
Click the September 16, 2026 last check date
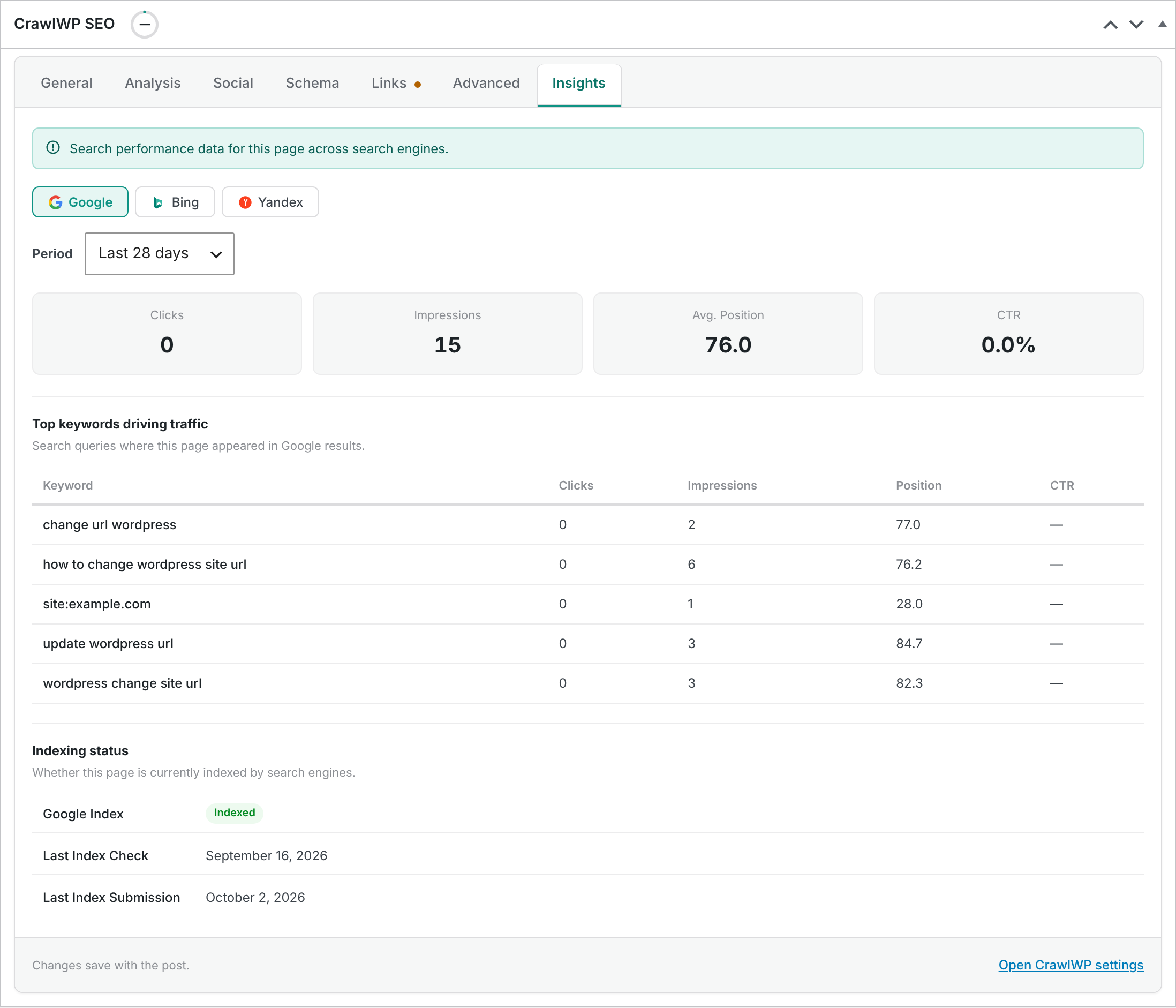pos(266,856)
